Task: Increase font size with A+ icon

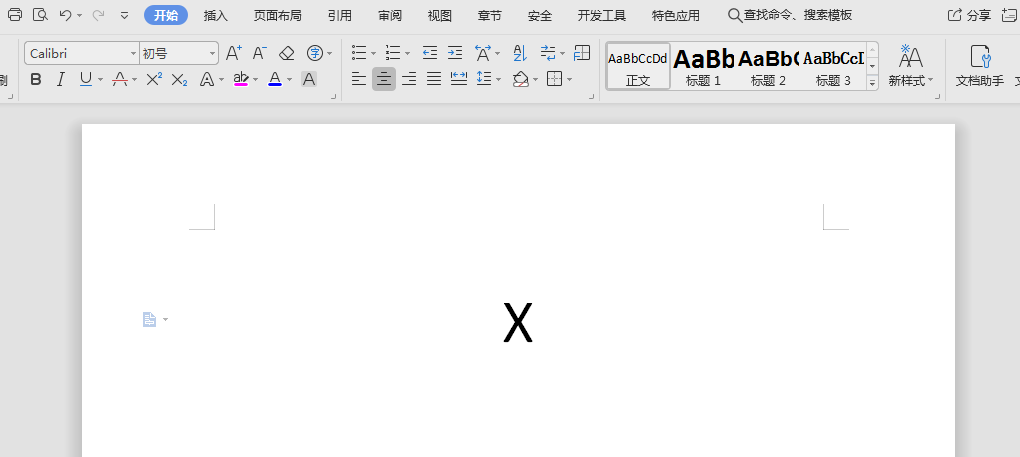Action: (233, 53)
